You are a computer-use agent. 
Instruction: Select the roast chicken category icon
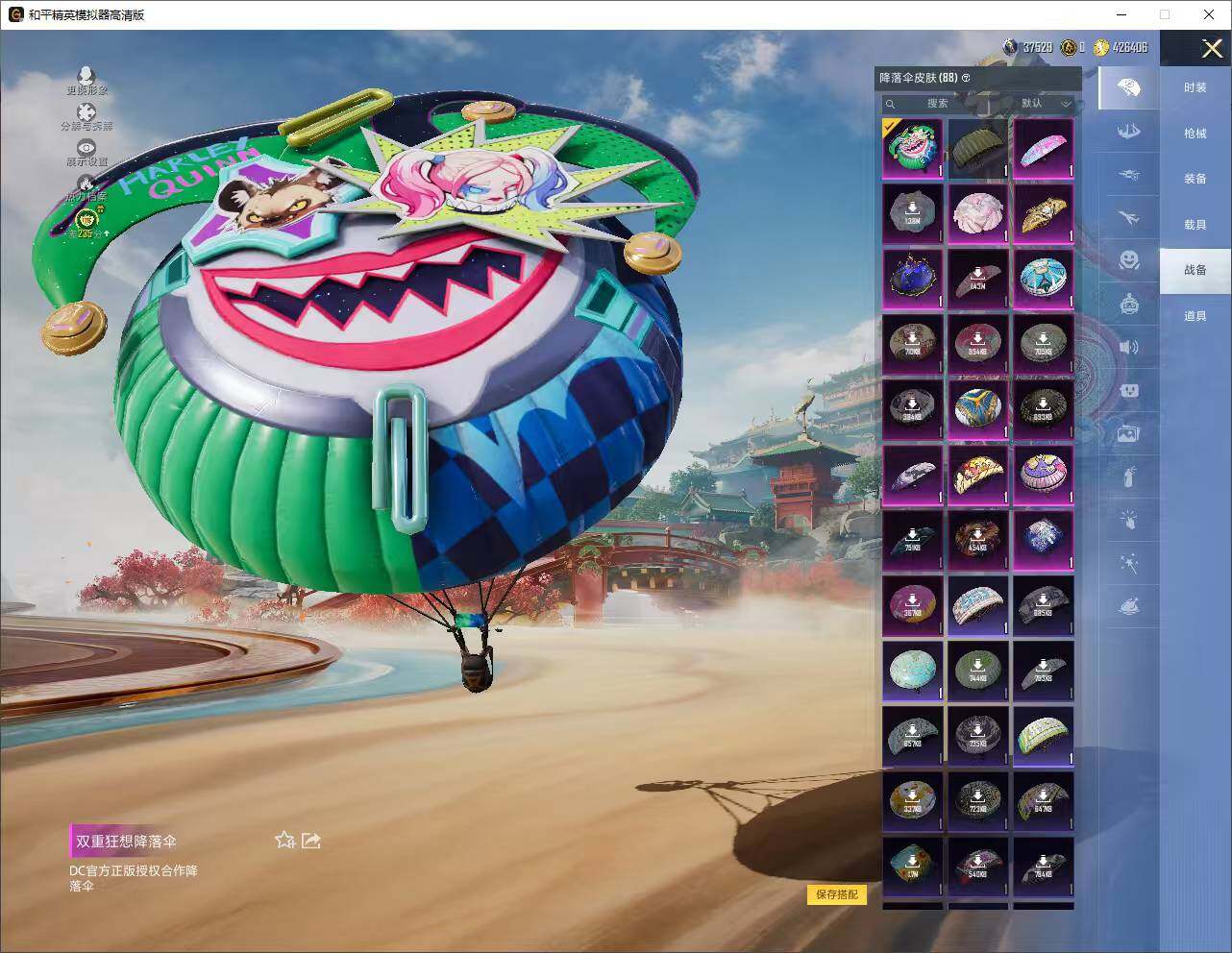click(x=1129, y=606)
